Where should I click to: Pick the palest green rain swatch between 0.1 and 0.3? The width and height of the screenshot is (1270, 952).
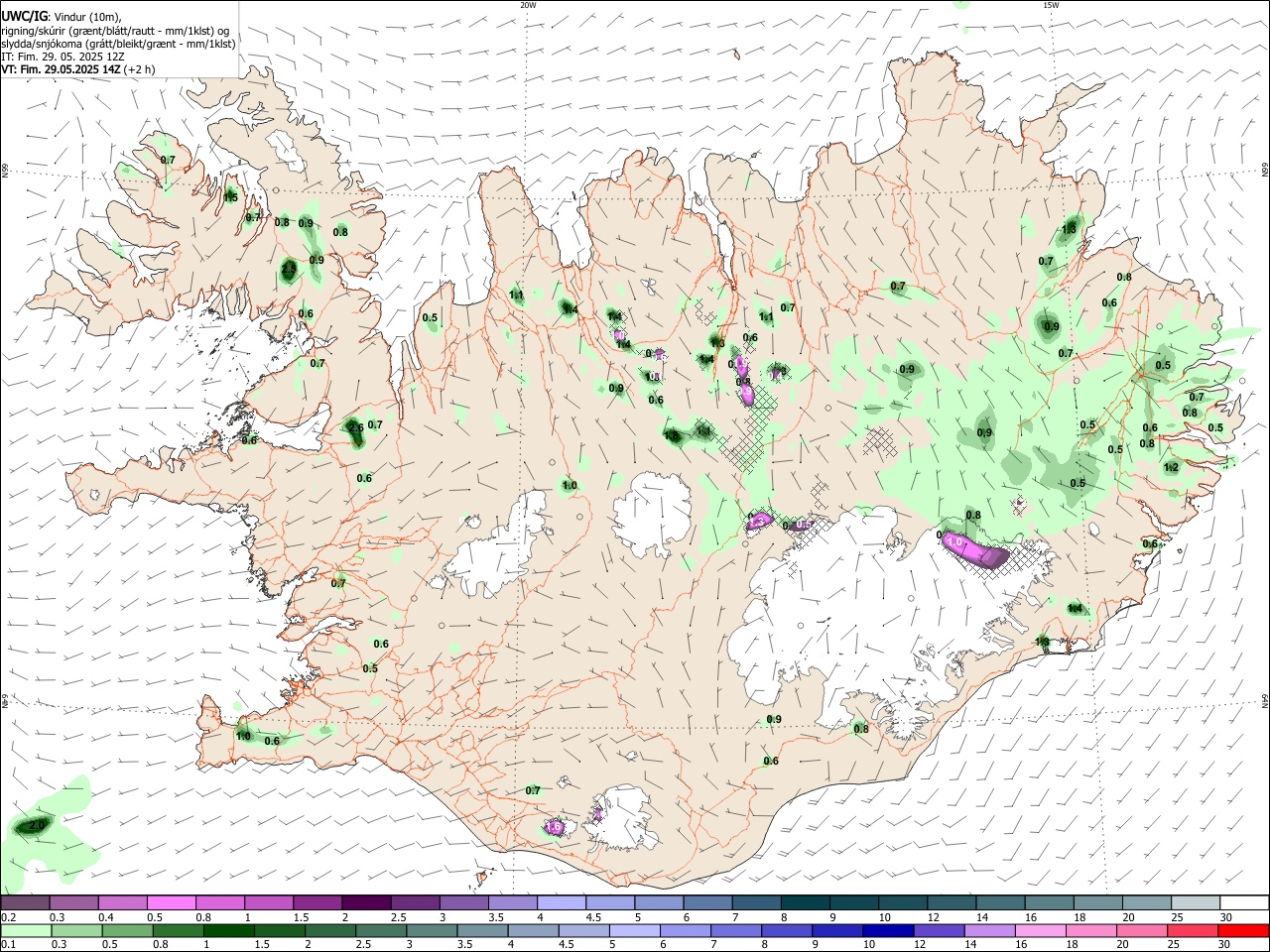26,930
